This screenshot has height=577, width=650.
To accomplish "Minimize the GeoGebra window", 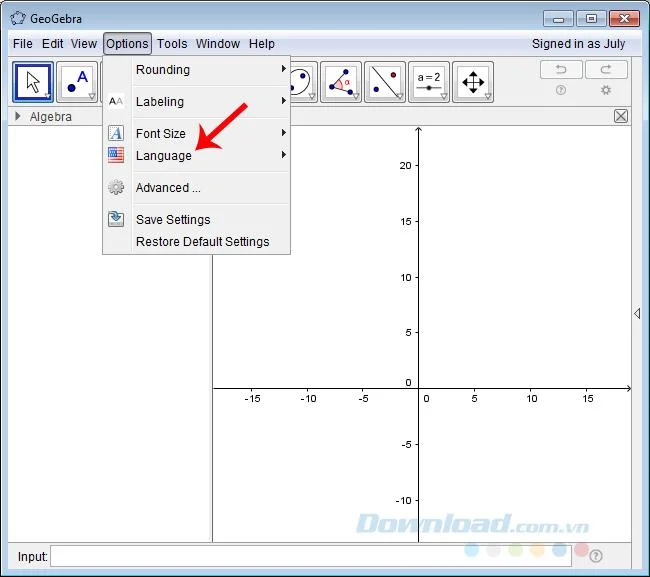I will coord(558,19).
